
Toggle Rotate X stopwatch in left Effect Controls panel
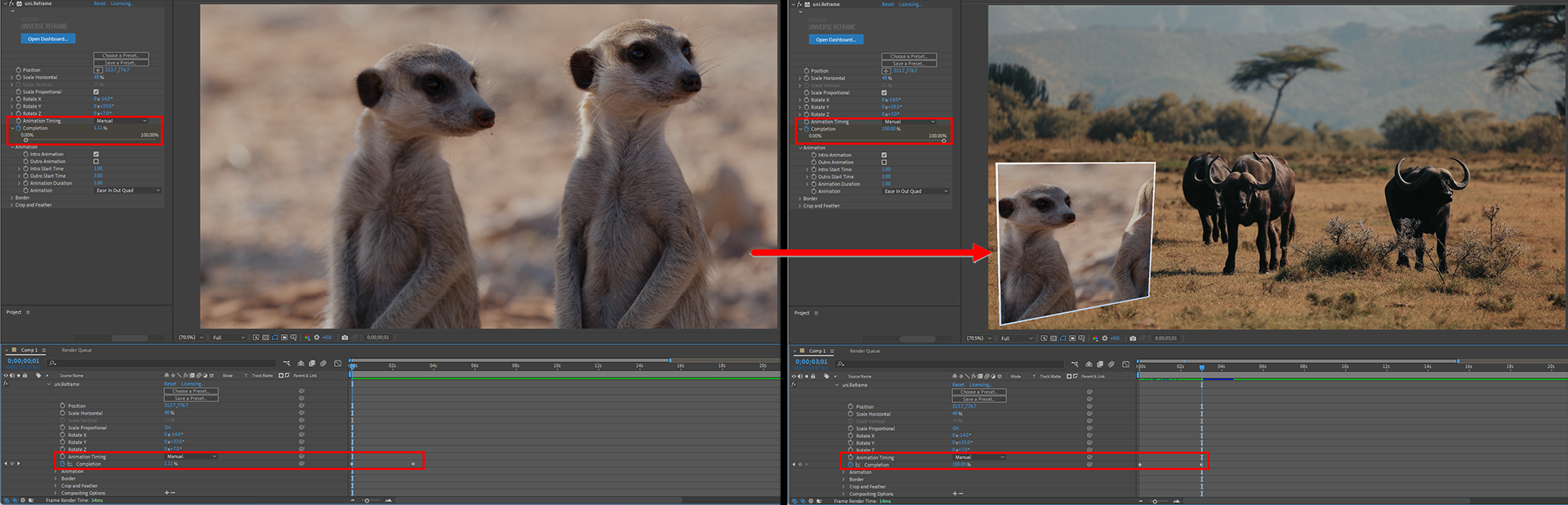point(18,99)
